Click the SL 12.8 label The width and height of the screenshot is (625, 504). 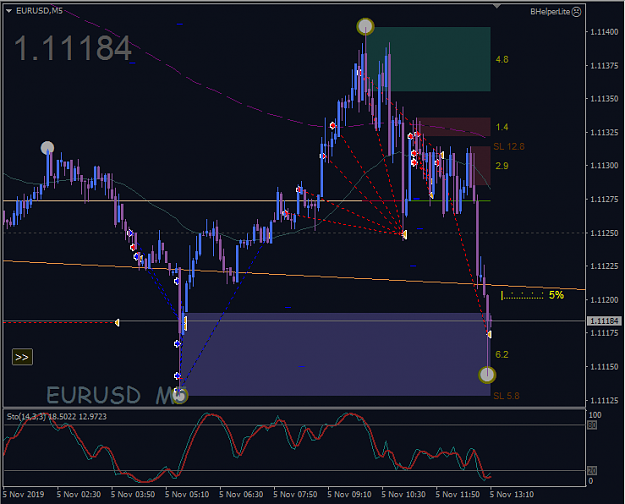pos(509,147)
